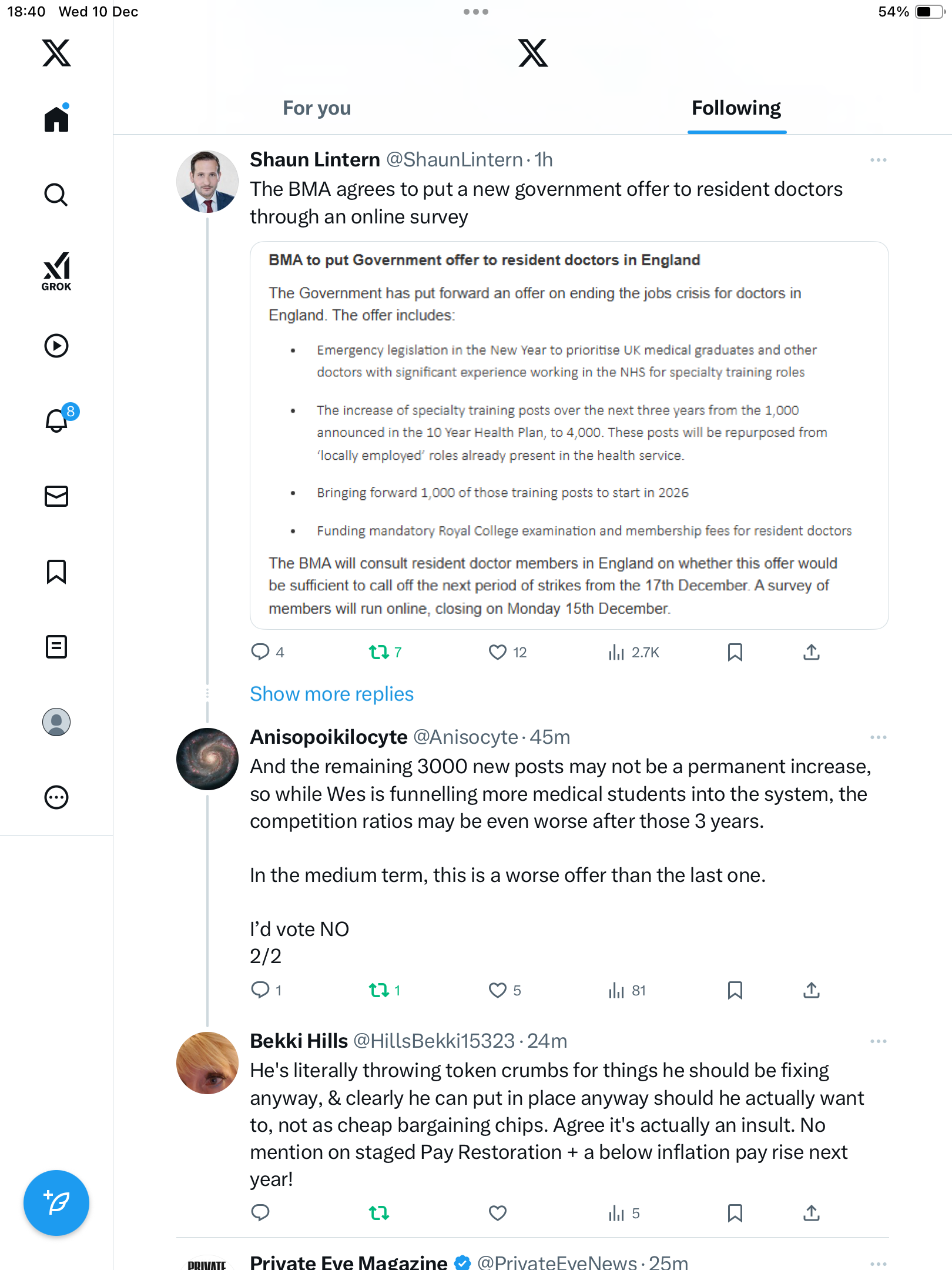Screen dimensions: 952x1270
Task: Open Direct Messages envelope icon
Action: 56,496
